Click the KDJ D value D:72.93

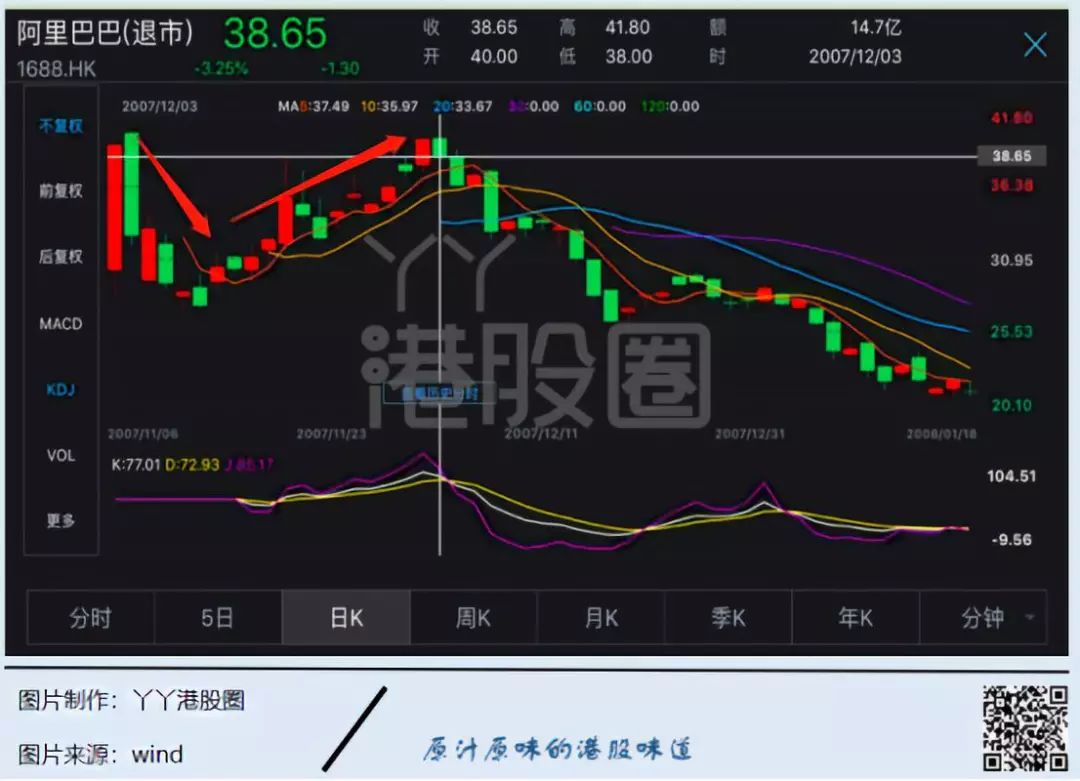[x=192, y=465]
